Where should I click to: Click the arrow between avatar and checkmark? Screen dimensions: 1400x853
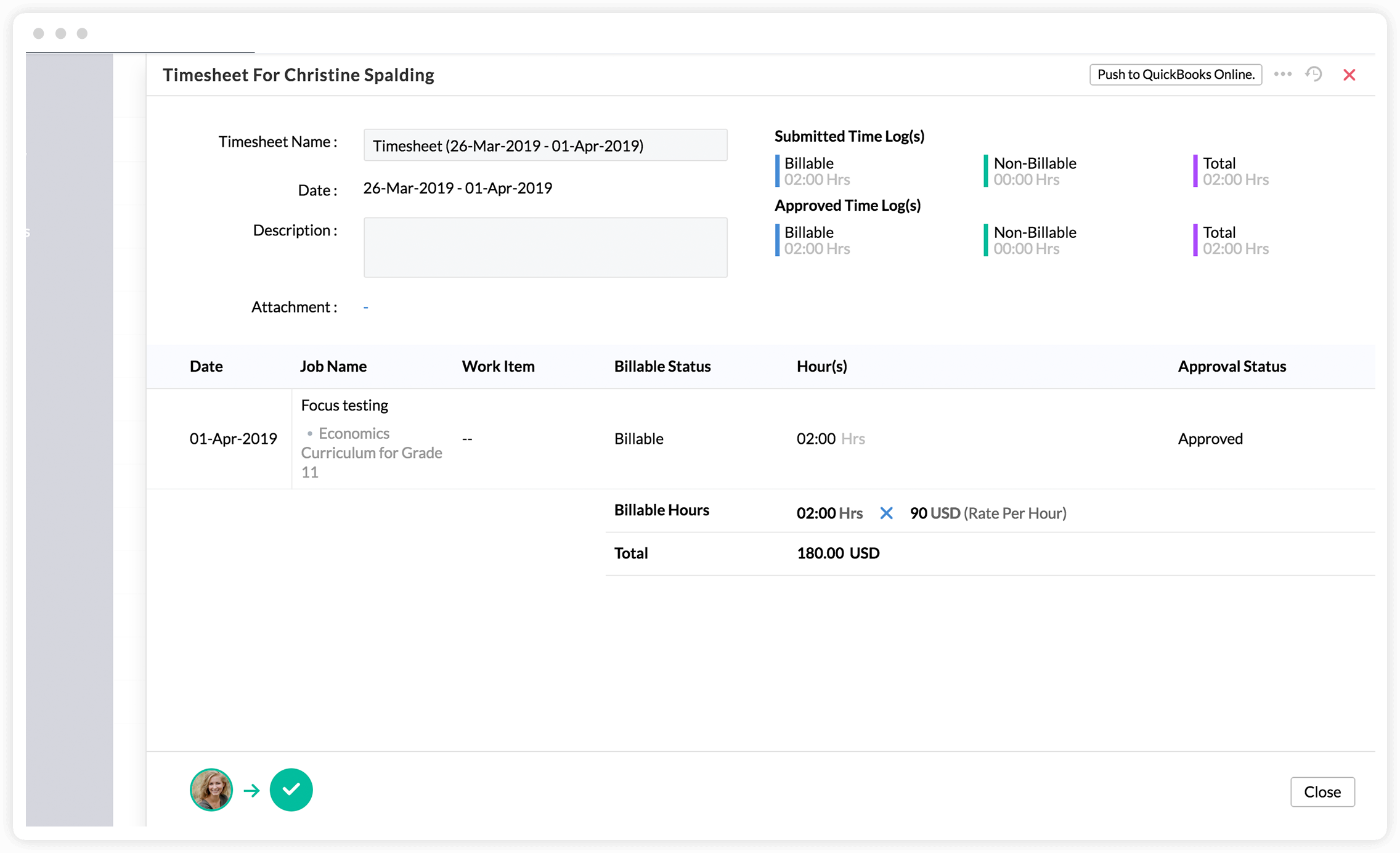point(251,790)
